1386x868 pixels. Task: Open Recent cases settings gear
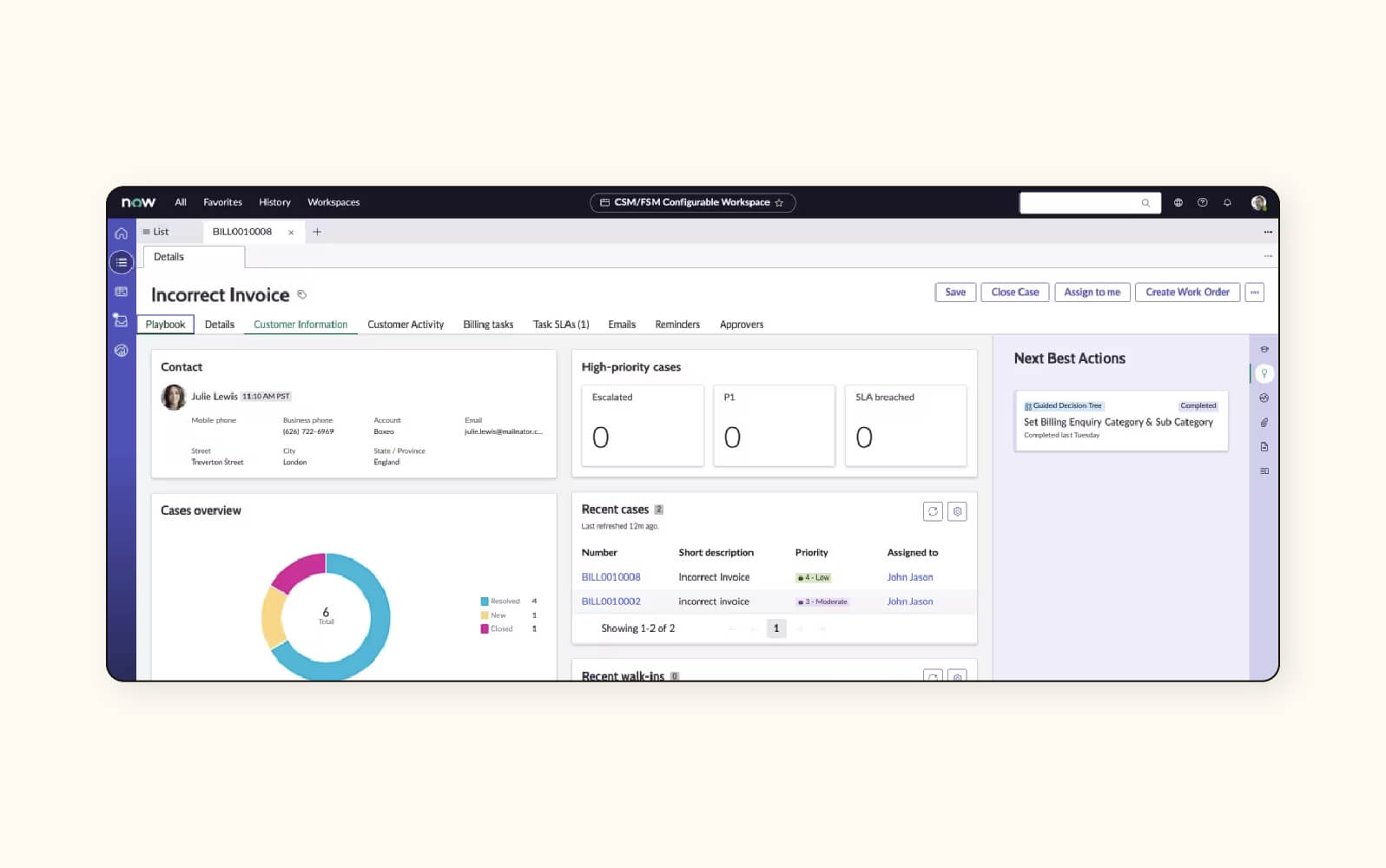(957, 511)
